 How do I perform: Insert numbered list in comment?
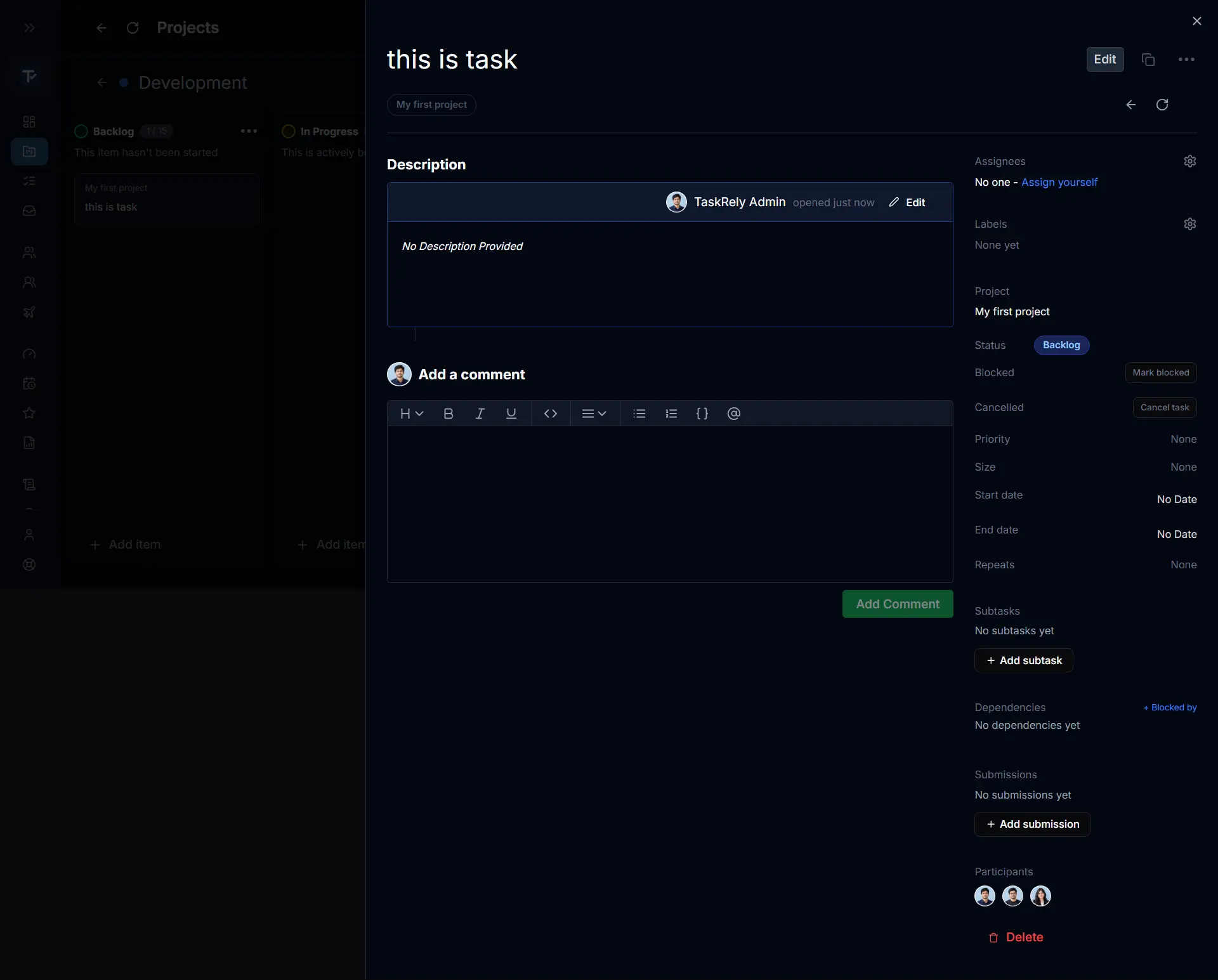point(671,414)
